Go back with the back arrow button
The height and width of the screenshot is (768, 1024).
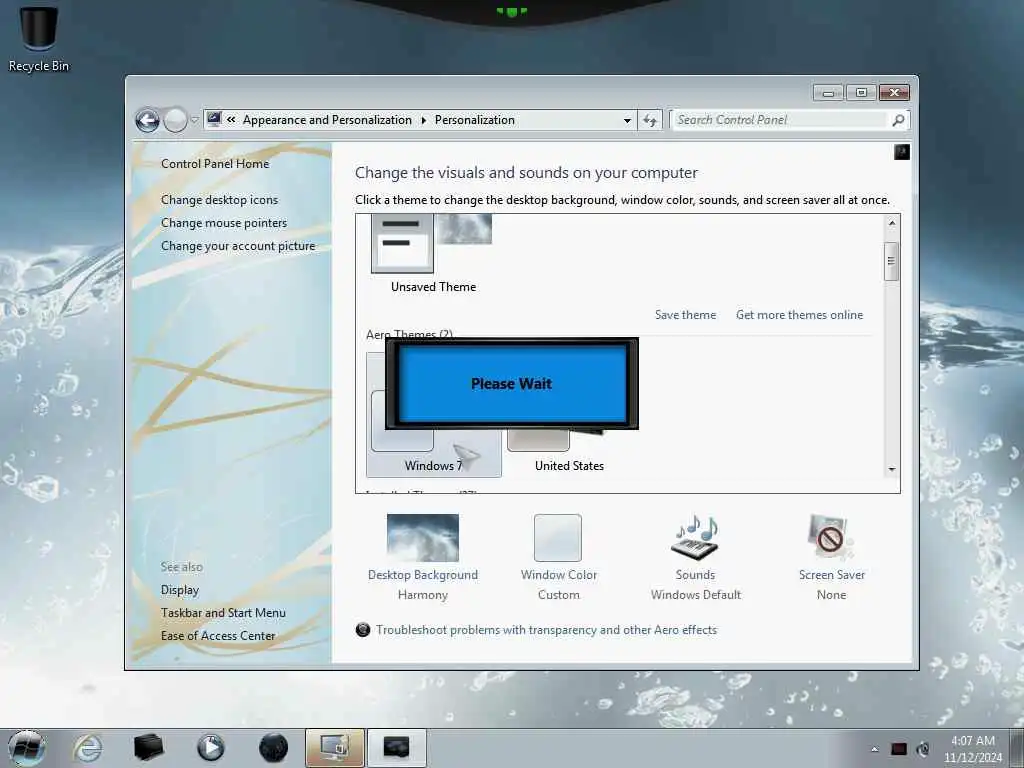coord(148,120)
